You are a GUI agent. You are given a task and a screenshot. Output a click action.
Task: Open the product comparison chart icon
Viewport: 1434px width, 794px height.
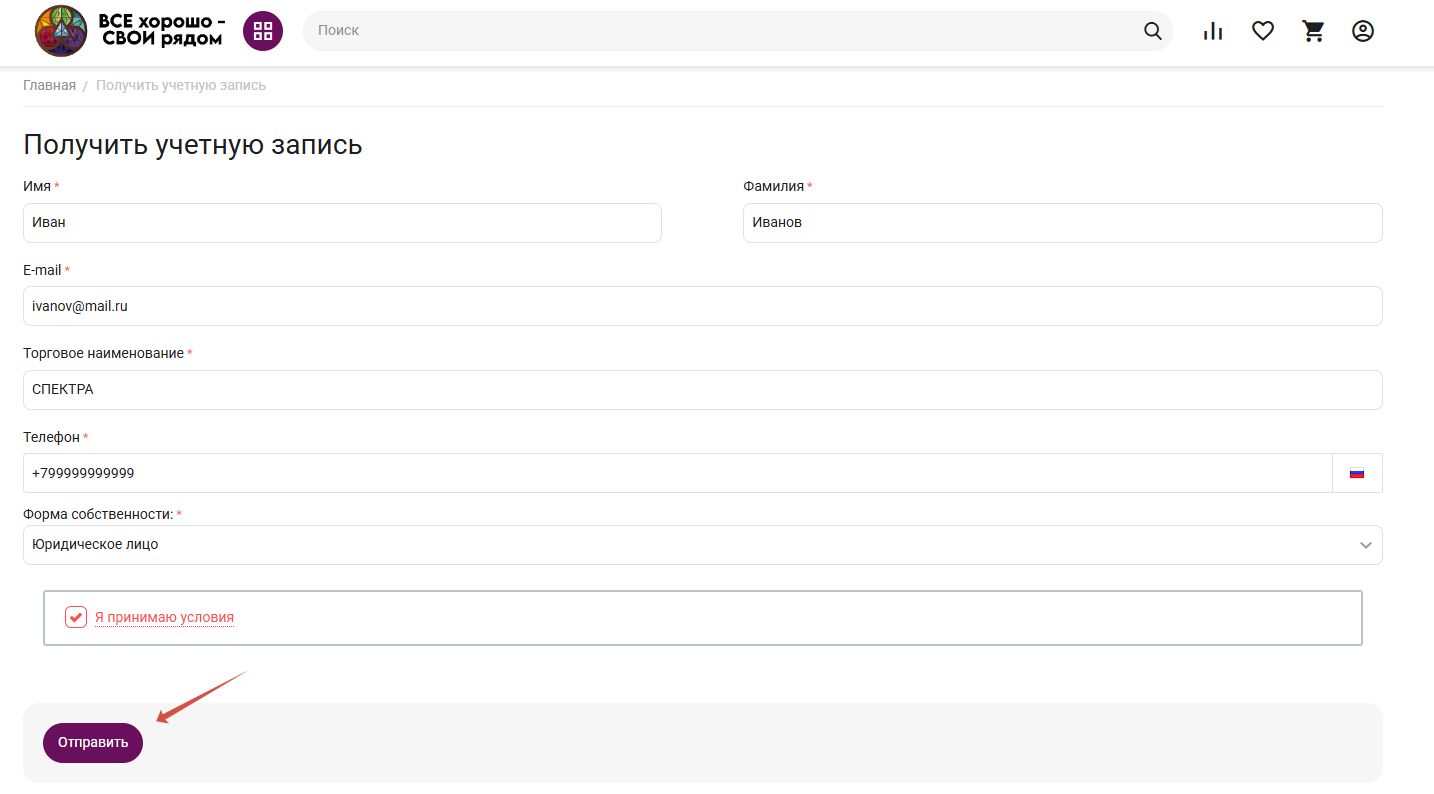click(x=1213, y=31)
